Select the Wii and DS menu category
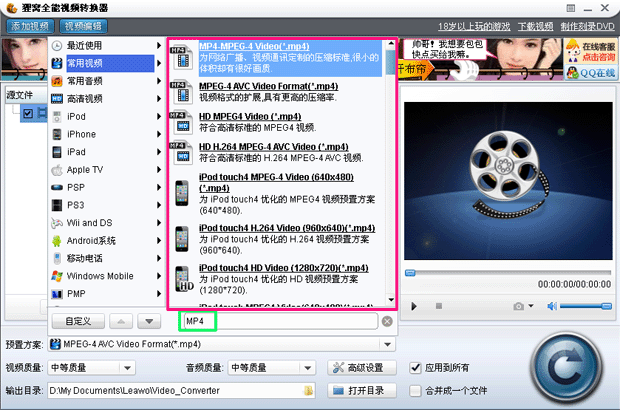620x410 pixels. coord(107,223)
